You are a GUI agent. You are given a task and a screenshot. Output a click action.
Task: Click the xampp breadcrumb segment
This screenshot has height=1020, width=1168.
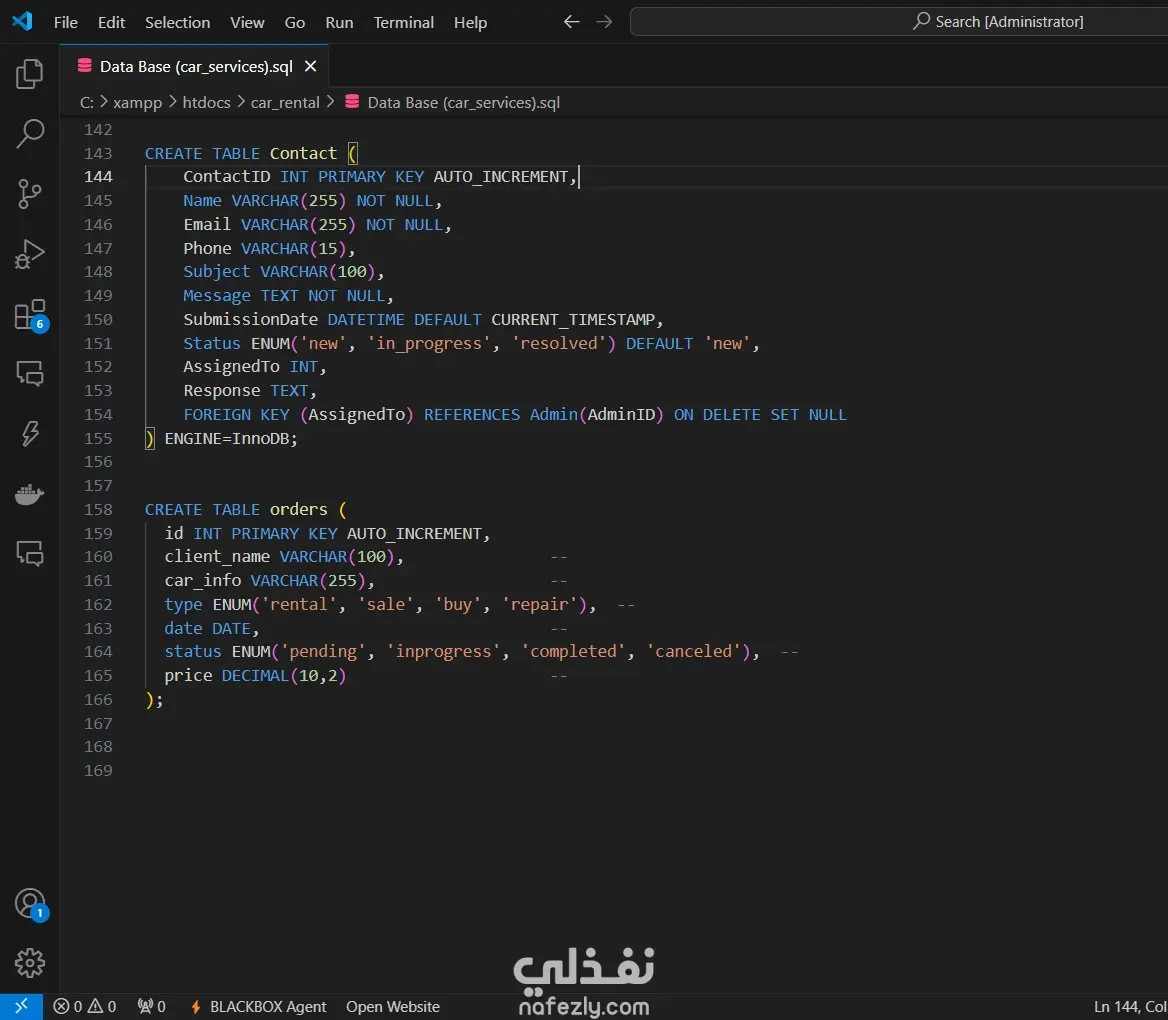(x=137, y=103)
